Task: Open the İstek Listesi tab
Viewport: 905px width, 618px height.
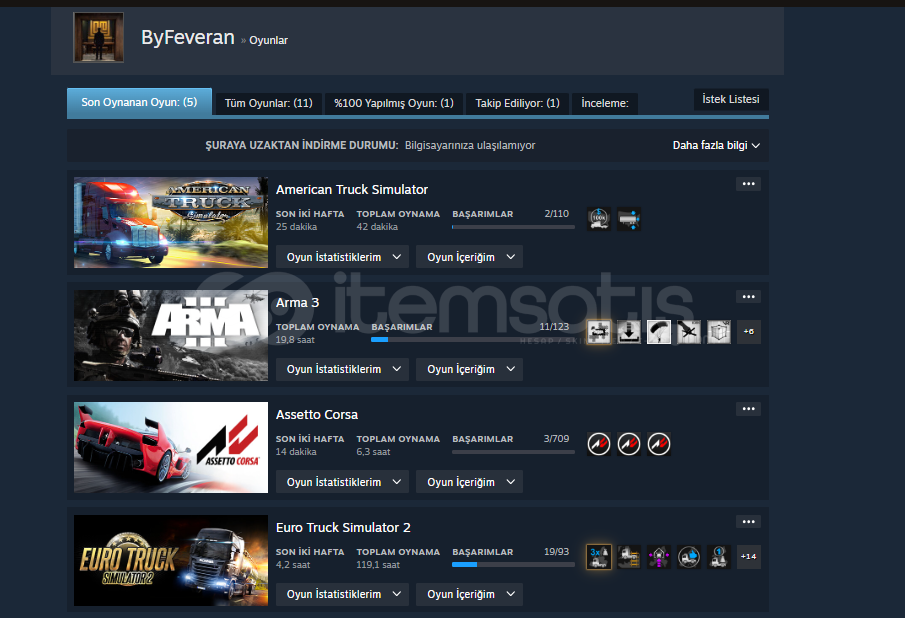Action: [731, 99]
